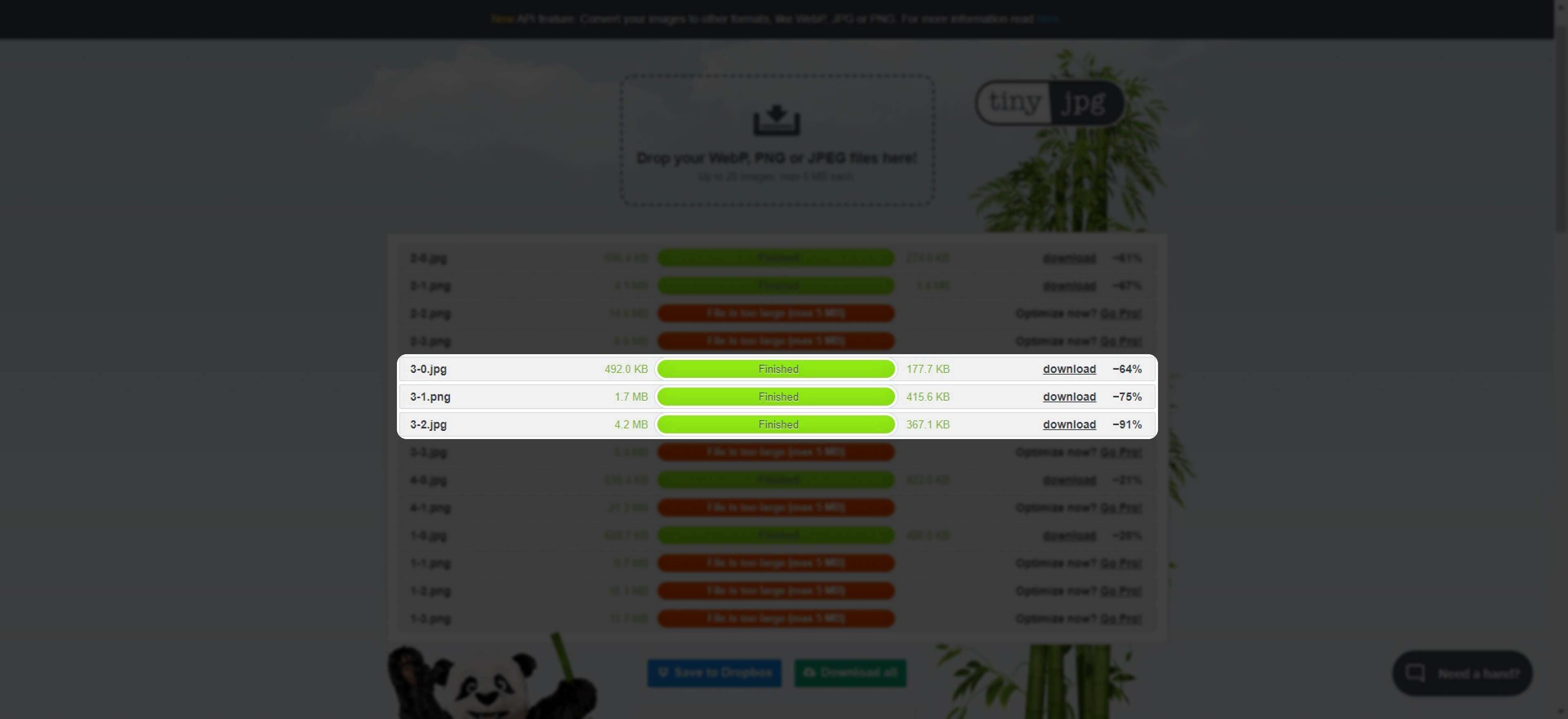Screen dimensions: 1568x719
Task: Click the upload tray icon in drop zone
Action: pos(776,120)
